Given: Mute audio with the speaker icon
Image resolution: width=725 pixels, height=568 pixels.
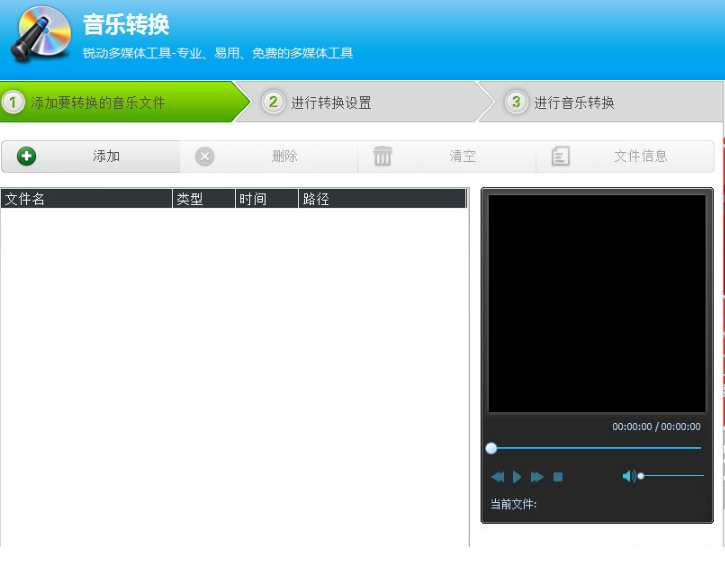Looking at the screenshot, I should click(629, 476).
